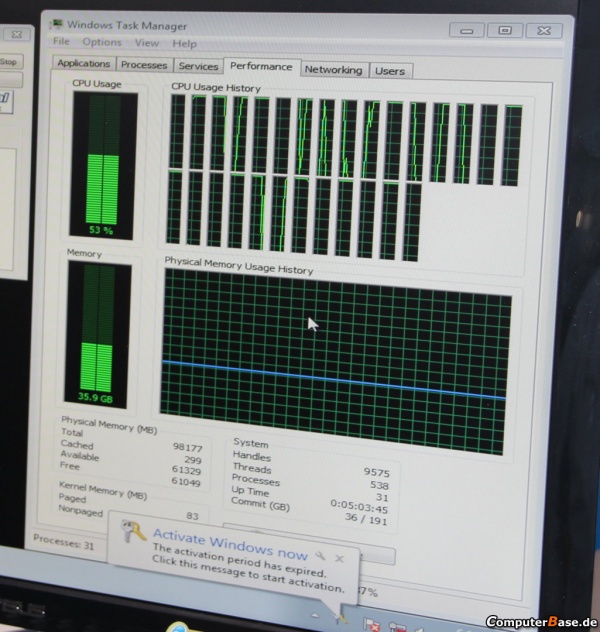Click the activation period has expired message
The image size is (600, 632).
239,560
